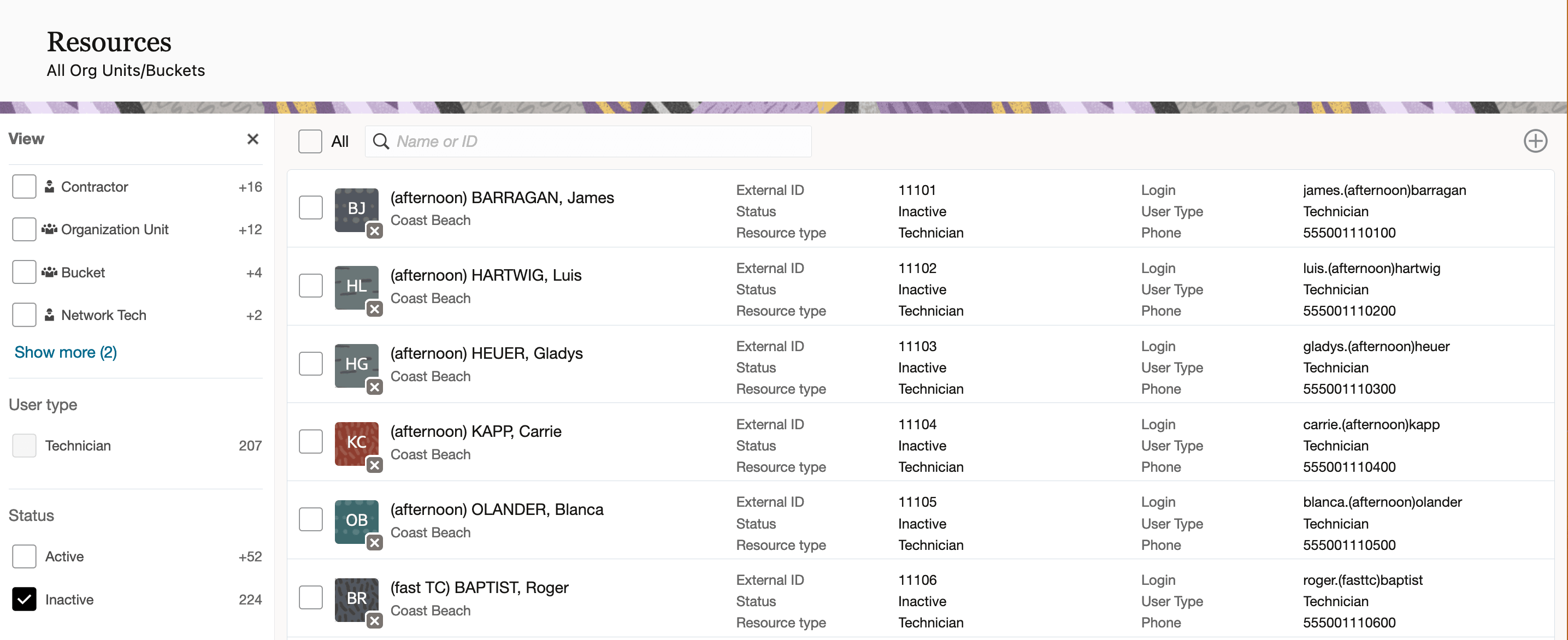Click the search magnifier icon
Viewport: 1568px width, 640px height.
381,142
